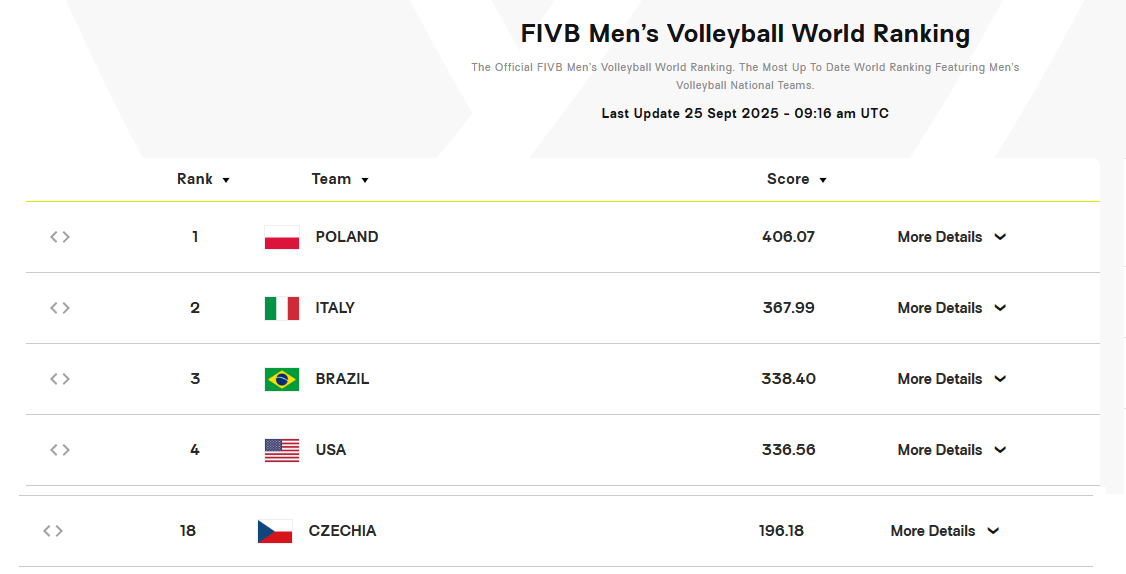Image resolution: width=1126 pixels, height=574 pixels.
Task: Click rank movement arrows icon beside Italy
Action: (60, 308)
